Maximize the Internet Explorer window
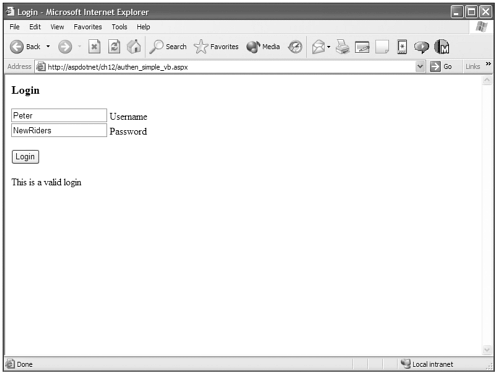Viewport: 498px width, 374px height. click(x=471, y=12)
